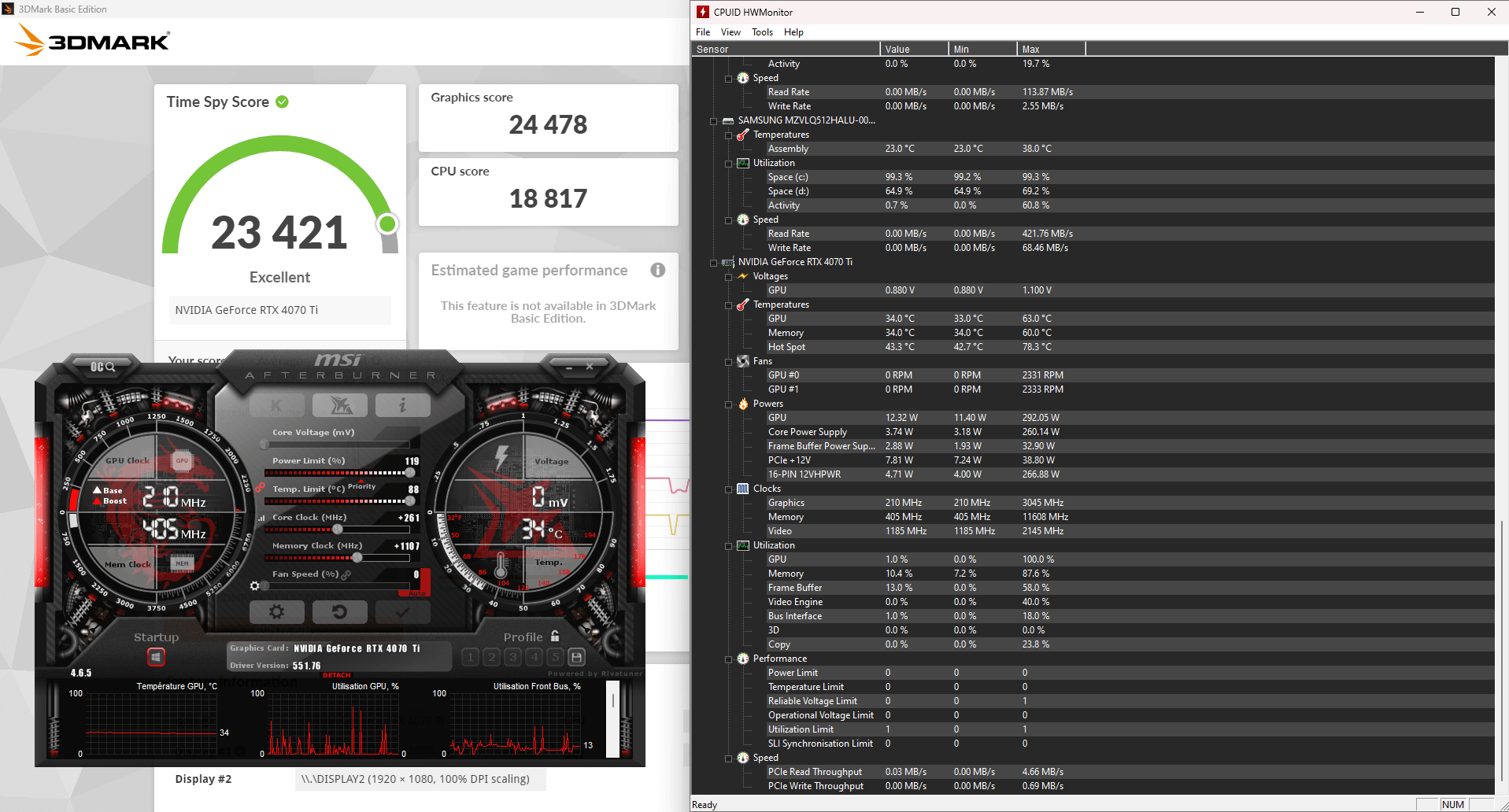Click the green check beside Time Spy Score

point(283,101)
